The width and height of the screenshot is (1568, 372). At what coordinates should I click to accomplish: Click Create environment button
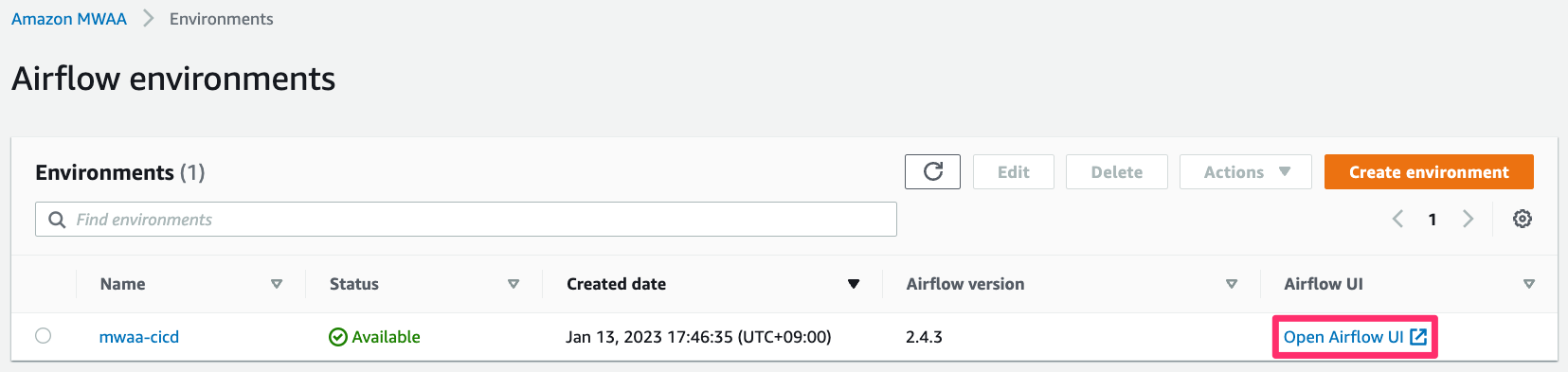coord(1429,172)
